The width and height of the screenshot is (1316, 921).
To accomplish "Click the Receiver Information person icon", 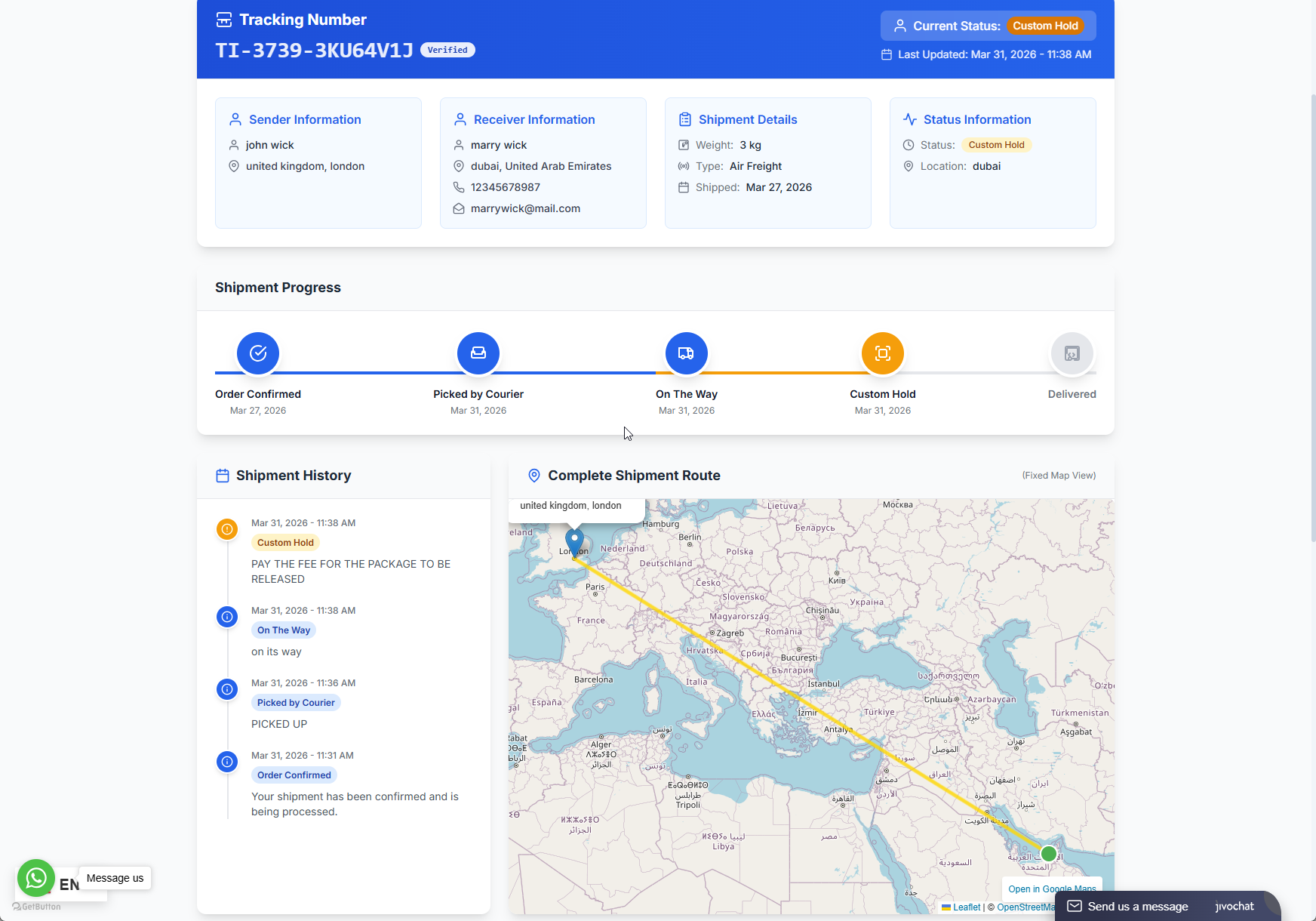I will click(x=460, y=119).
